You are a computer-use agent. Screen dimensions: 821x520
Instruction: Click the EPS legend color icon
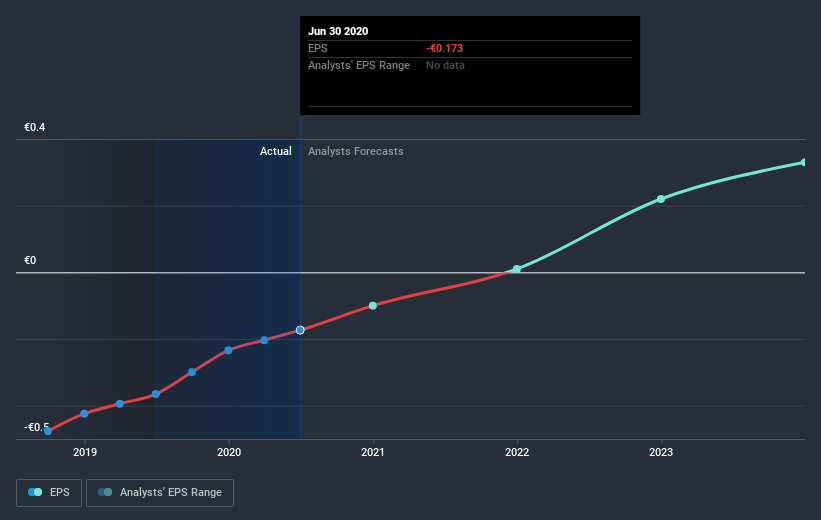35,492
